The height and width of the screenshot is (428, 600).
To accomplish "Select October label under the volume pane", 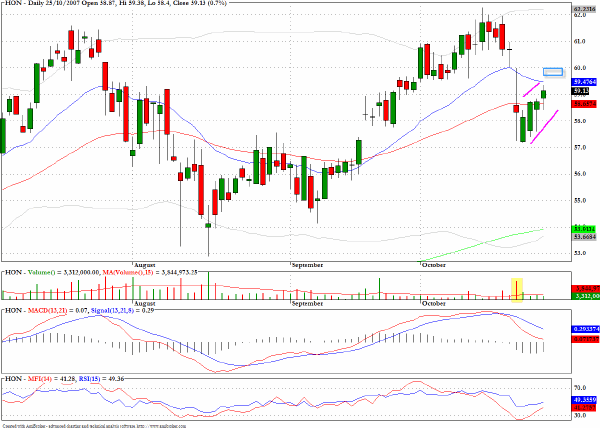I will tap(434, 304).
